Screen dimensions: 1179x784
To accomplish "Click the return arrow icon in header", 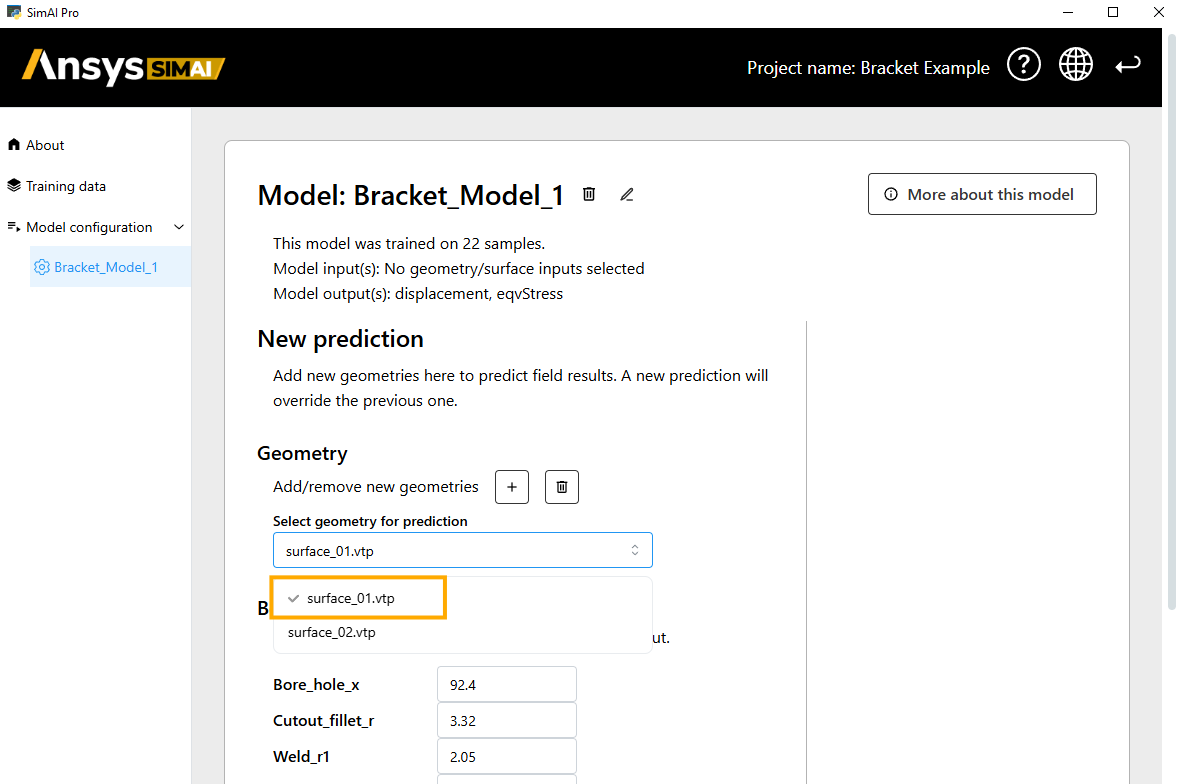I will pyautogui.click(x=1128, y=65).
